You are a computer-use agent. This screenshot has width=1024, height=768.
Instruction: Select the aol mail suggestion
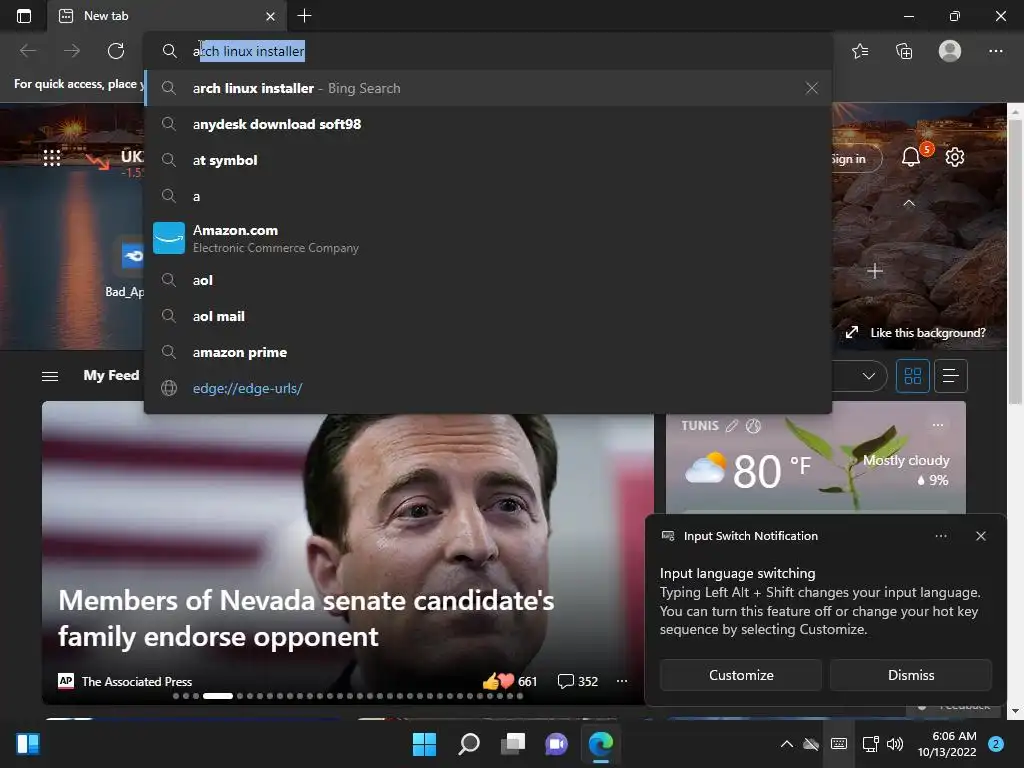pos(487,316)
